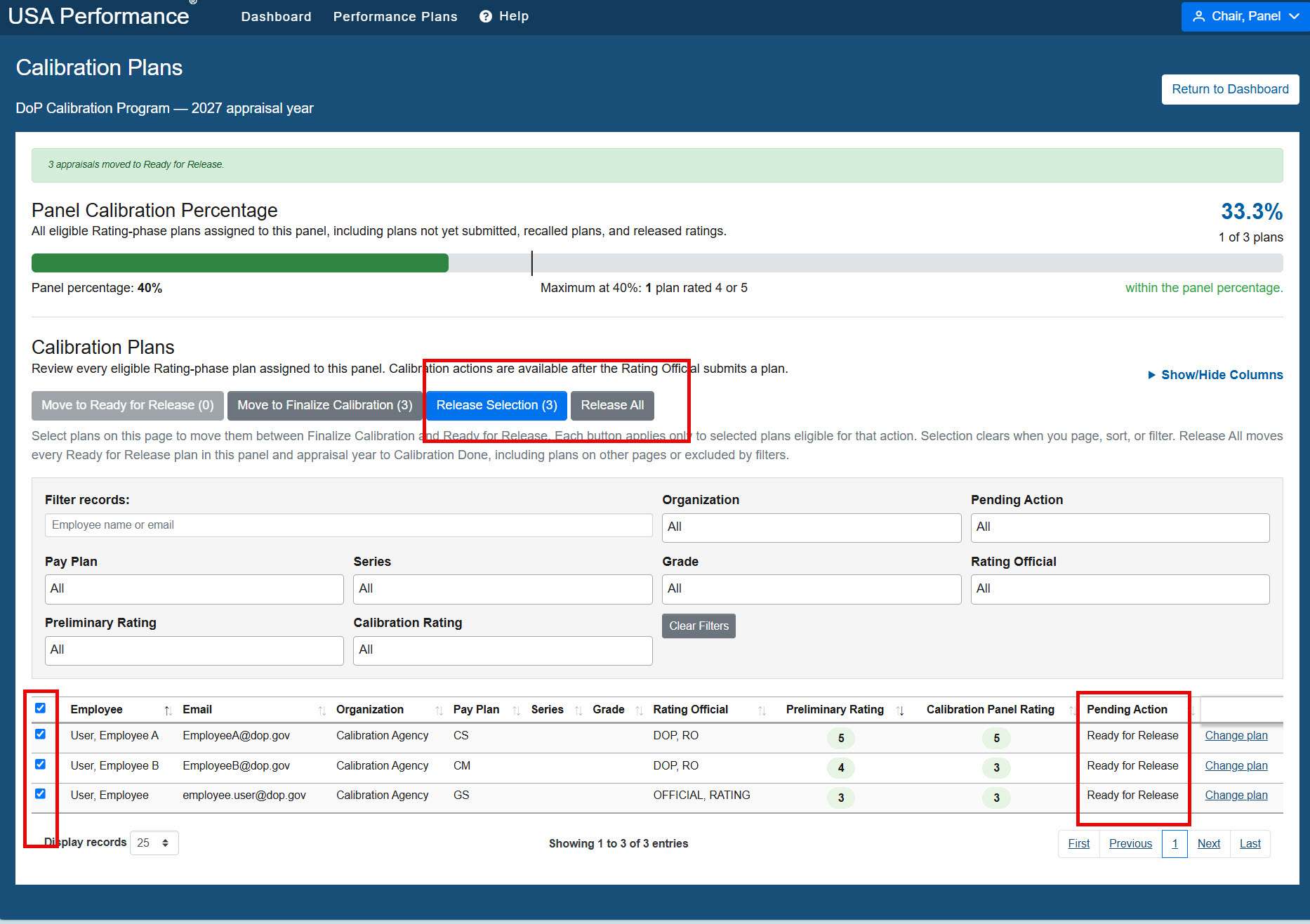Screen dimensions: 1310x924
Task: Sort by Preliminary Rating column arrows
Action: click(900, 711)
